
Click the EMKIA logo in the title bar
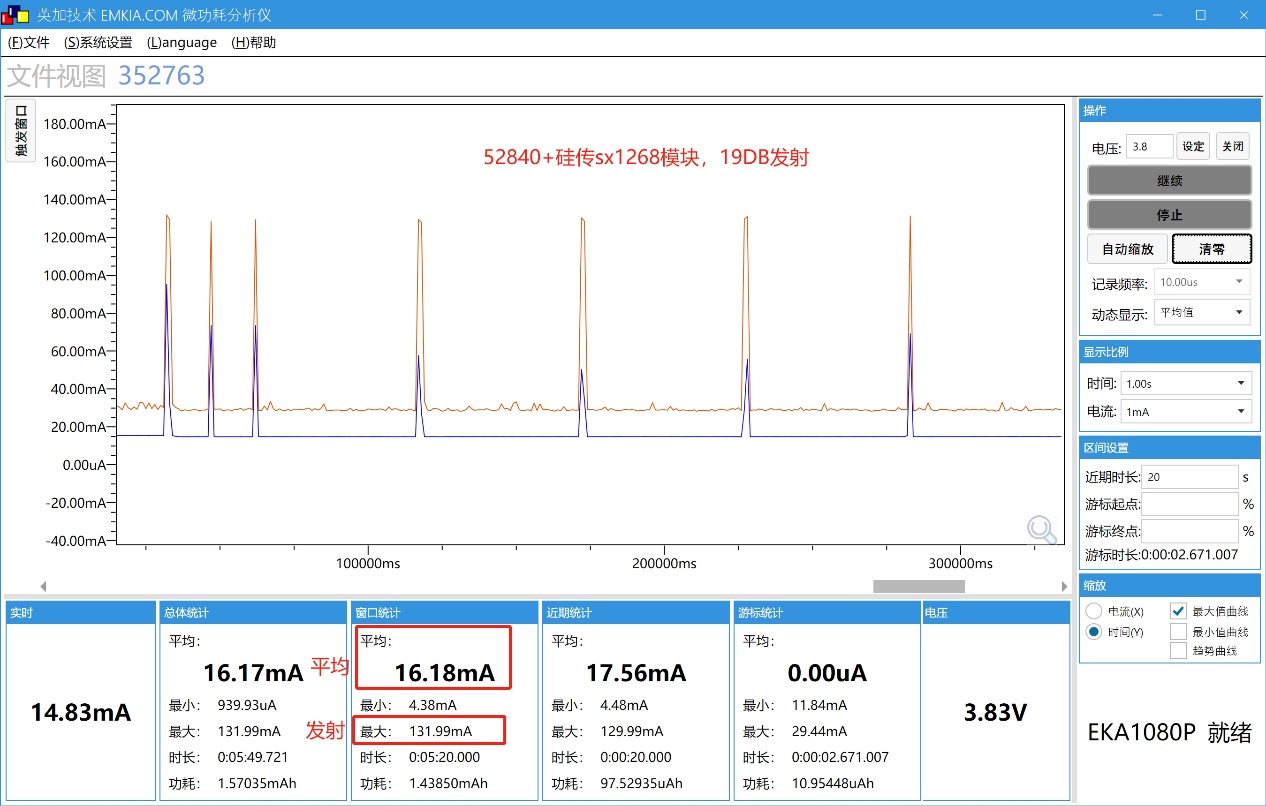tap(14, 14)
